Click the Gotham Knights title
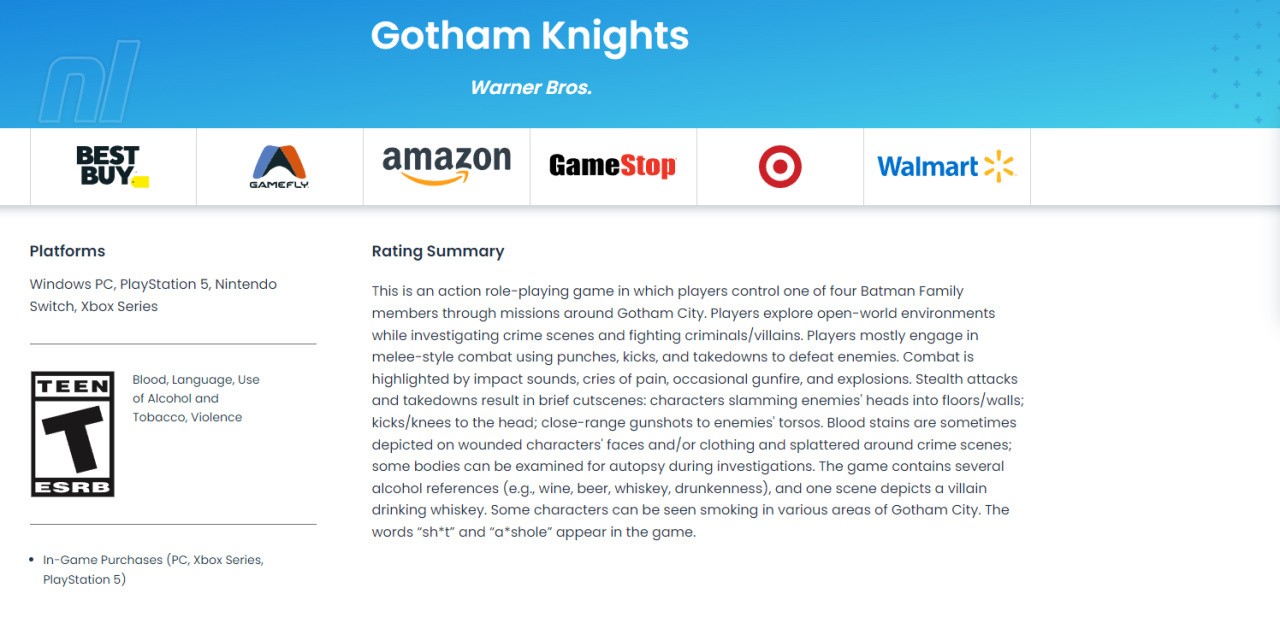 [530, 36]
